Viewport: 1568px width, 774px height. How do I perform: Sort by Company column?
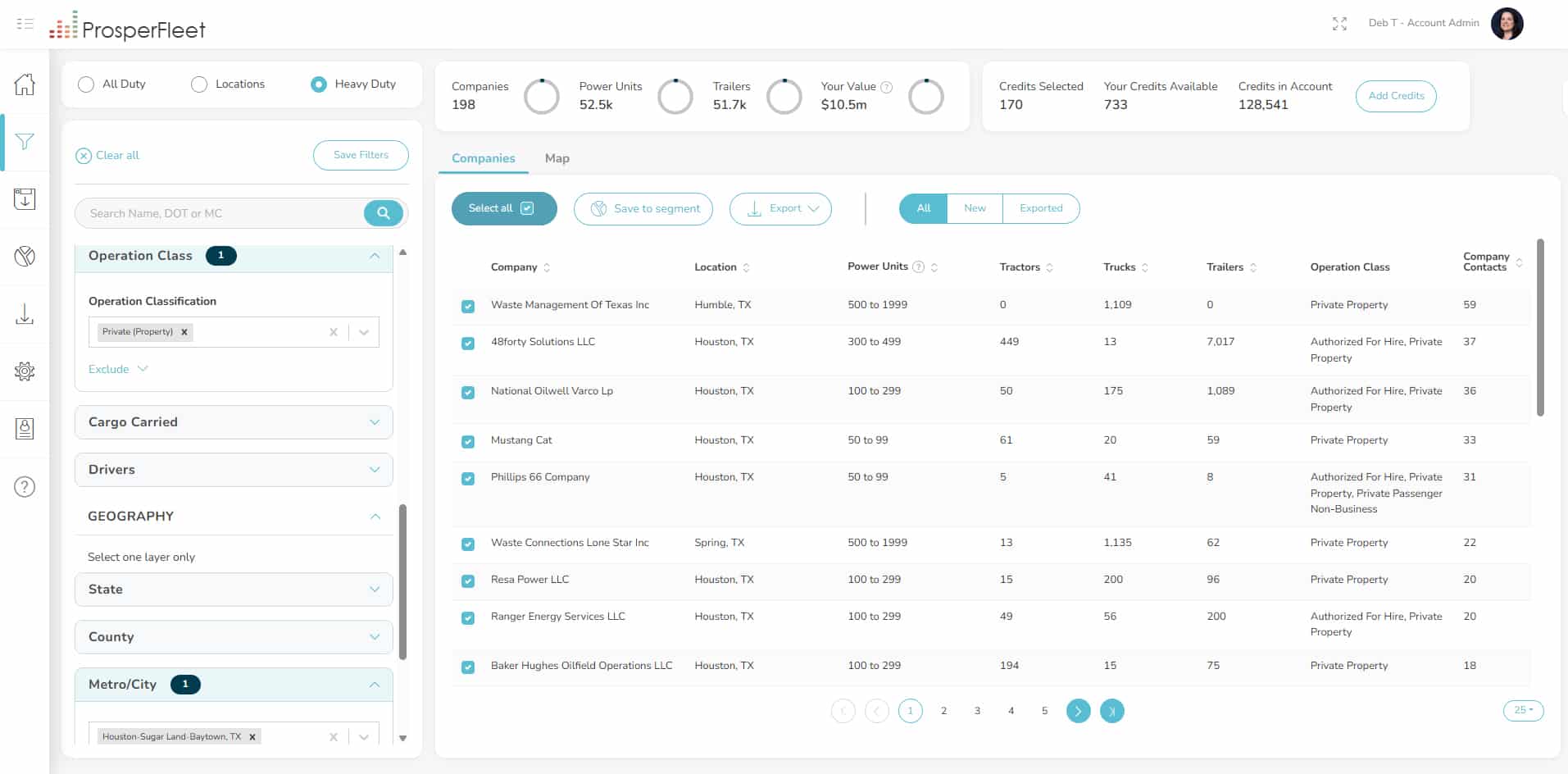547,267
